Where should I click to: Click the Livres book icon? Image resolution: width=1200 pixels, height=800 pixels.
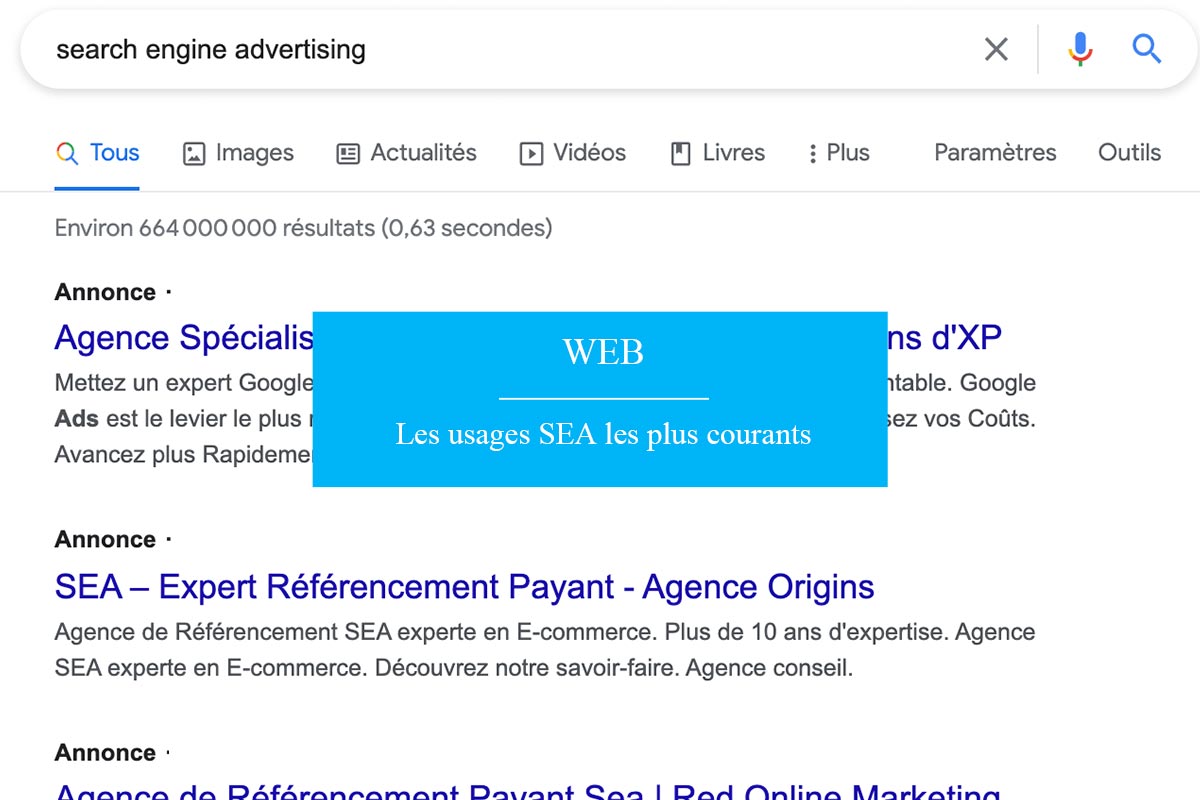681,154
